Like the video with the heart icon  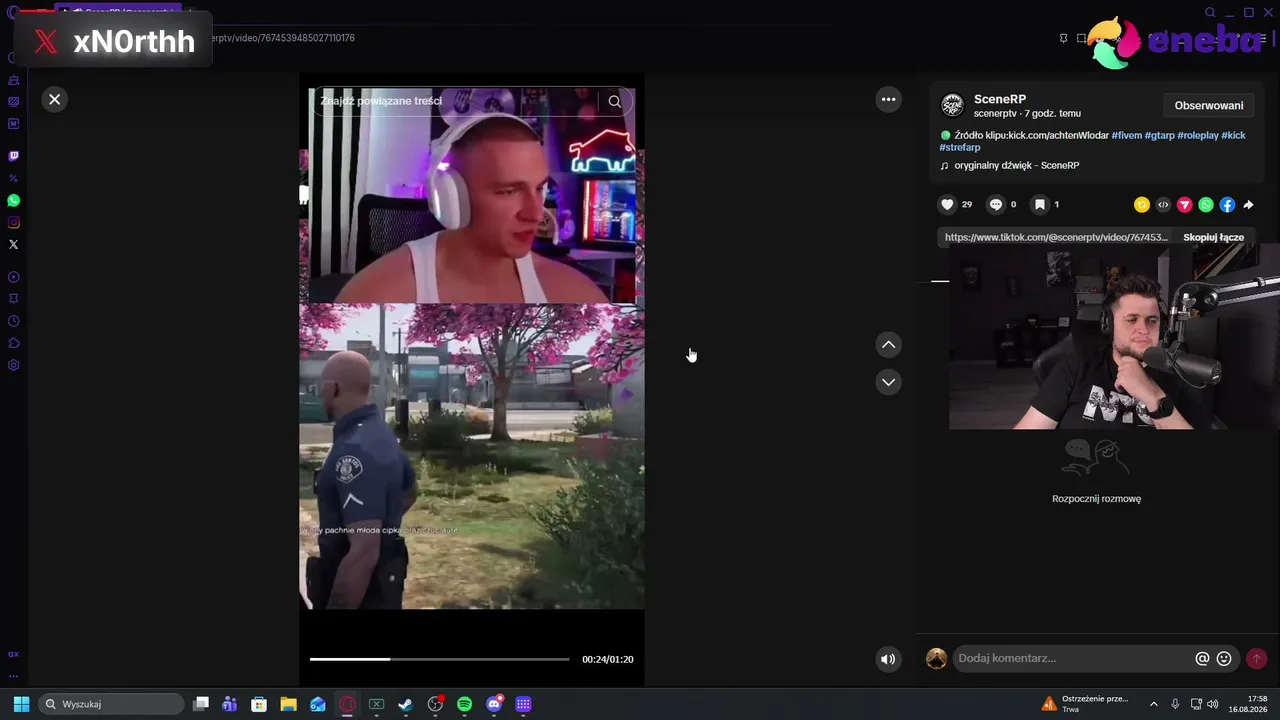(947, 204)
